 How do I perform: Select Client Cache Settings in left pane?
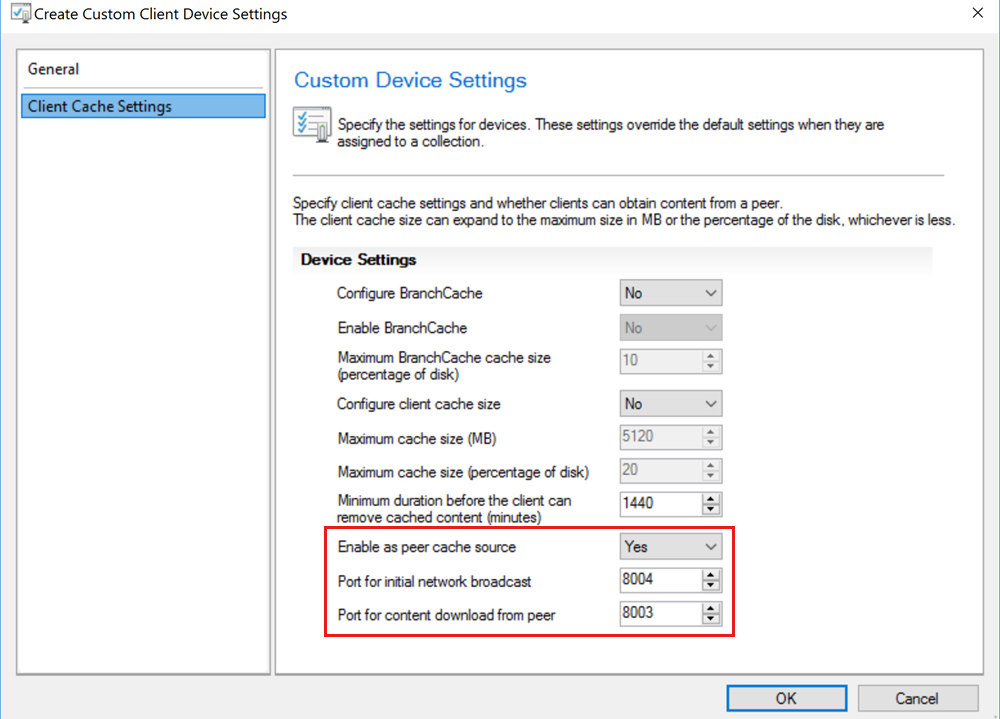click(143, 106)
